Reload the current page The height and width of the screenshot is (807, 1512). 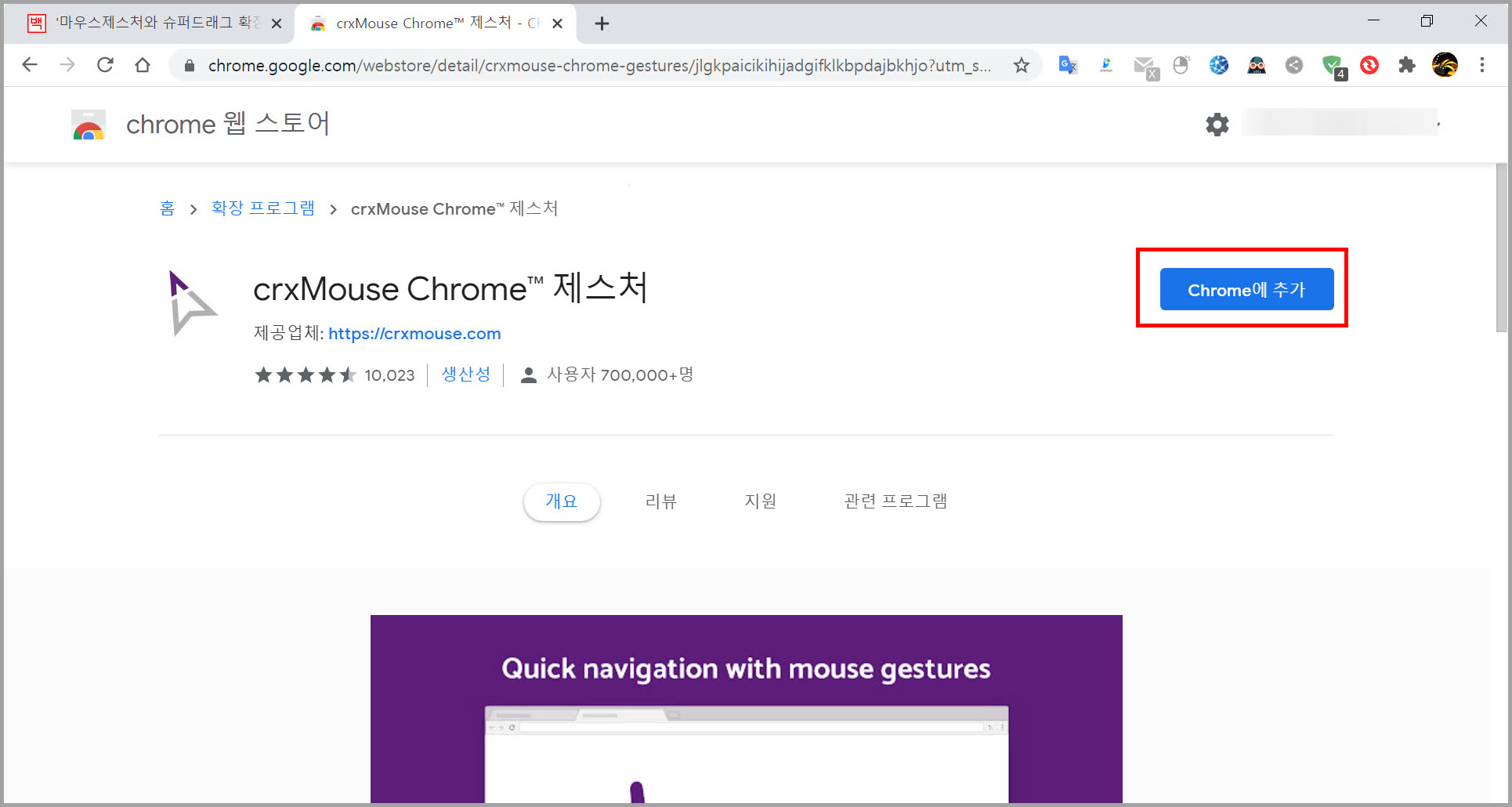[105, 65]
